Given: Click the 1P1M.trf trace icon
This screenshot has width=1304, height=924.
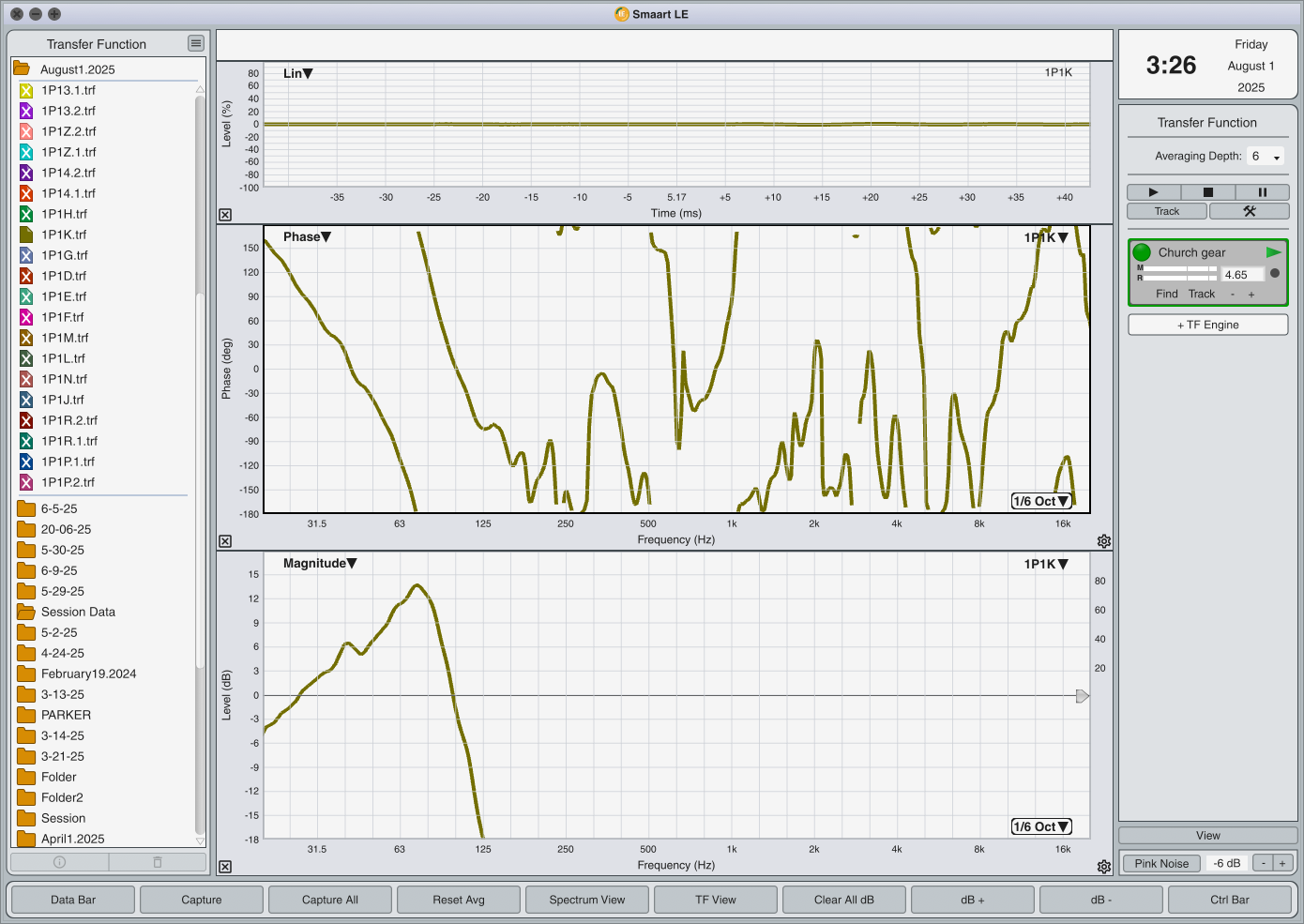Looking at the screenshot, I should [x=26, y=339].
